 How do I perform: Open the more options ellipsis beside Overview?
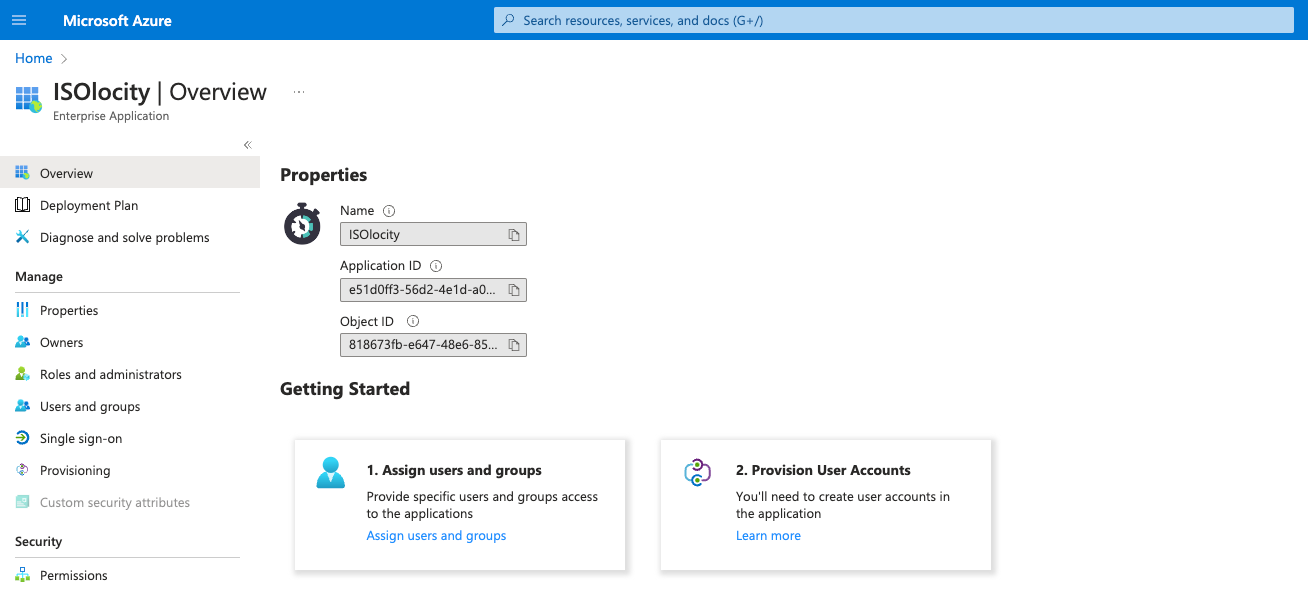click(298, 92)
